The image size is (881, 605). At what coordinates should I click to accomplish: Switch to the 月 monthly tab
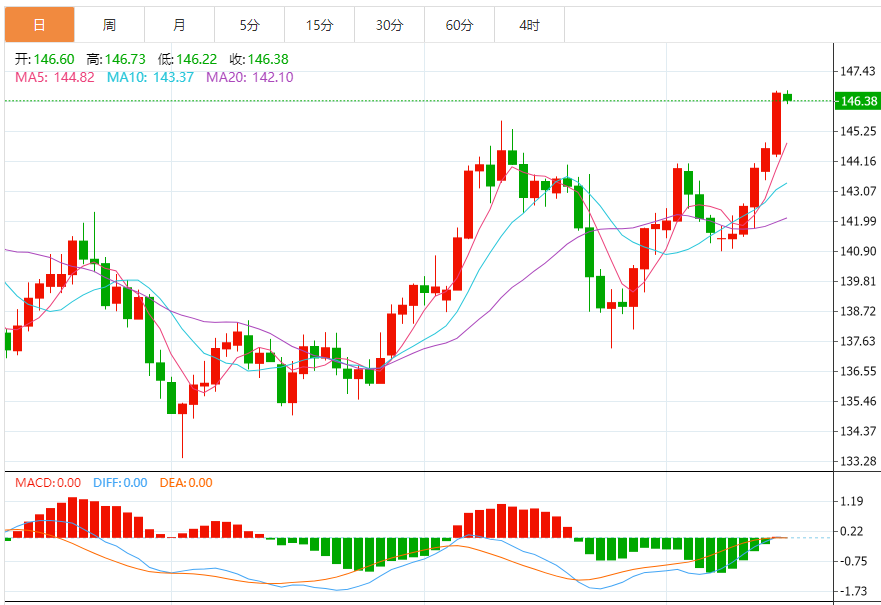pos(179,25)
